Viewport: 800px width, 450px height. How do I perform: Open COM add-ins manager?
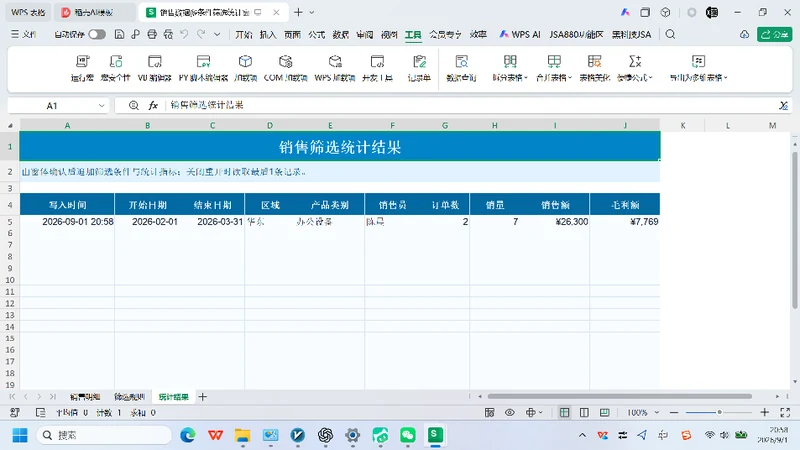(x=285, y=68)
